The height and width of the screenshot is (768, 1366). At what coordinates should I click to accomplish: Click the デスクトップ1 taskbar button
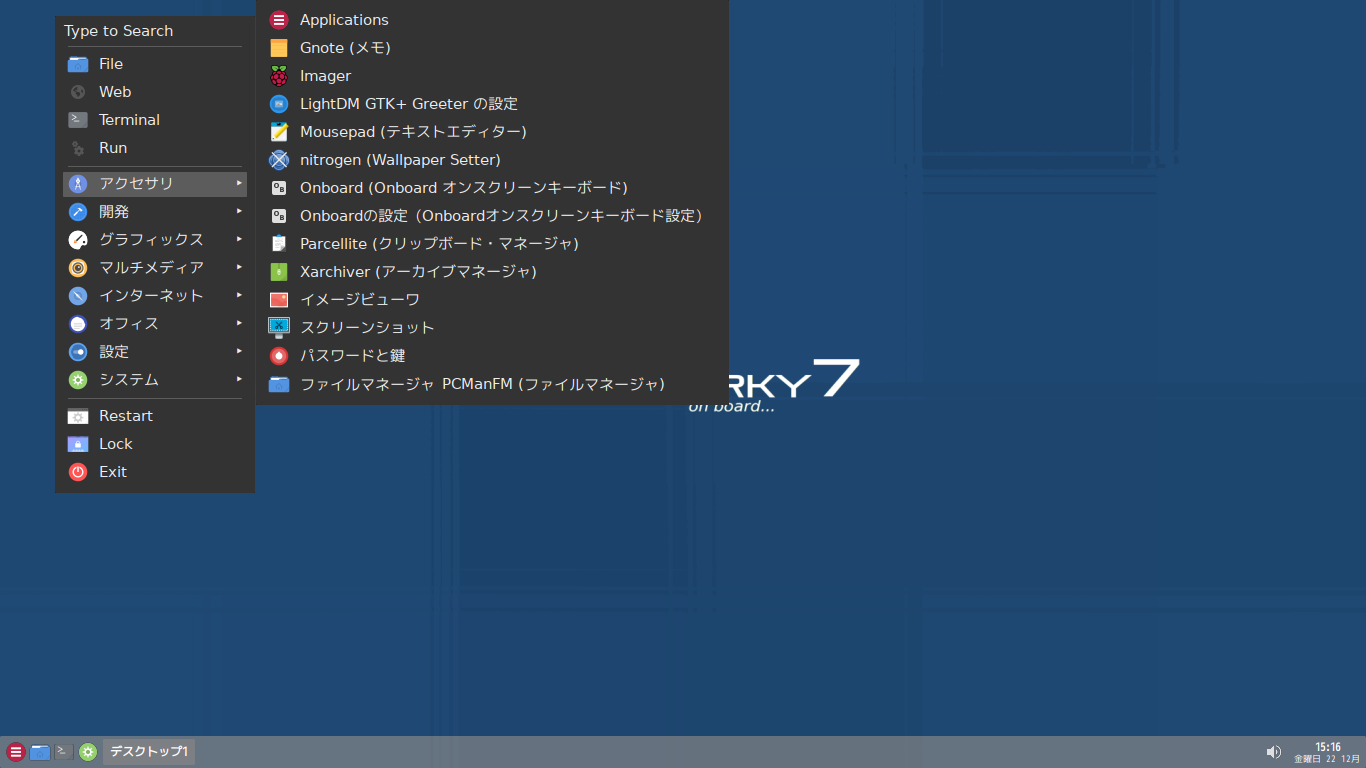click(149, 752)
